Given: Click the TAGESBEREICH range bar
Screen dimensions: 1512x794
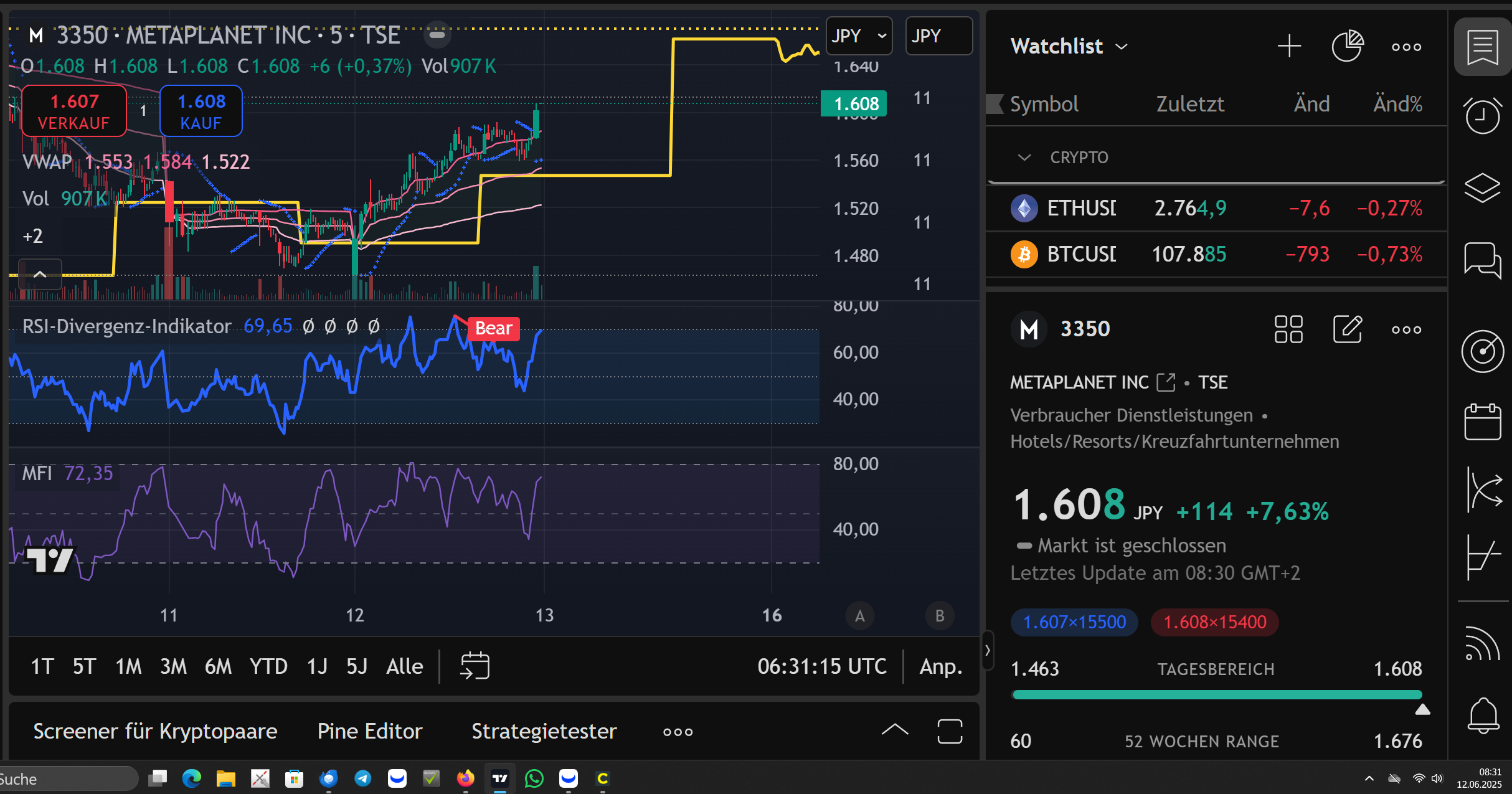Looking at the screenshot, I should [1217, 694].
